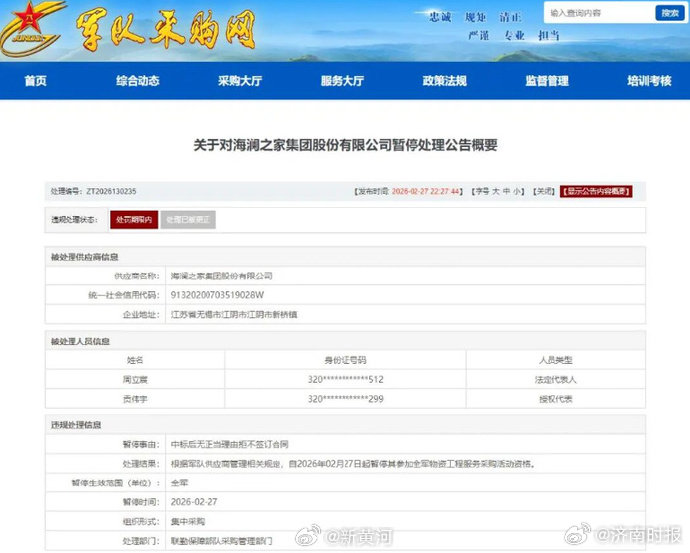
Task: Set font size to 中
Action: point(506,191)
